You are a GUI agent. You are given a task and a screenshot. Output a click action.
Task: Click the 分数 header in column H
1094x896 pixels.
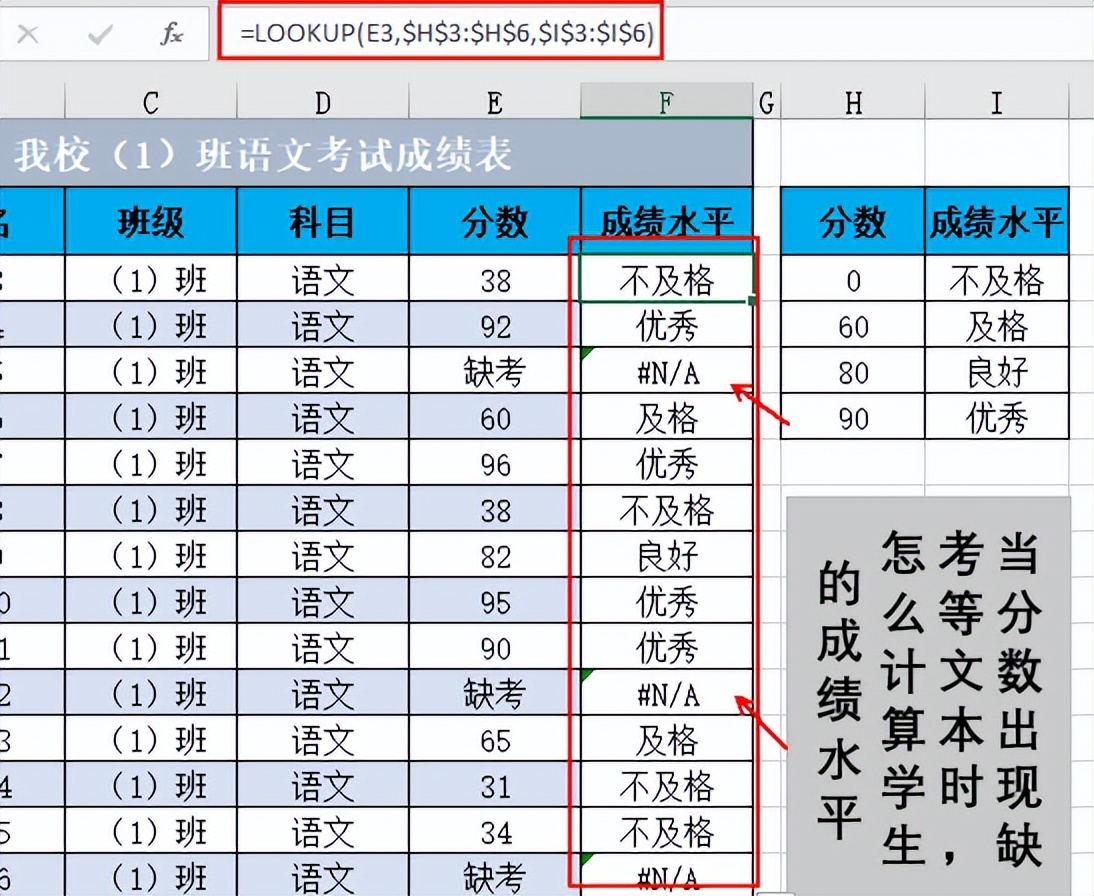click(x=853, y=221)
